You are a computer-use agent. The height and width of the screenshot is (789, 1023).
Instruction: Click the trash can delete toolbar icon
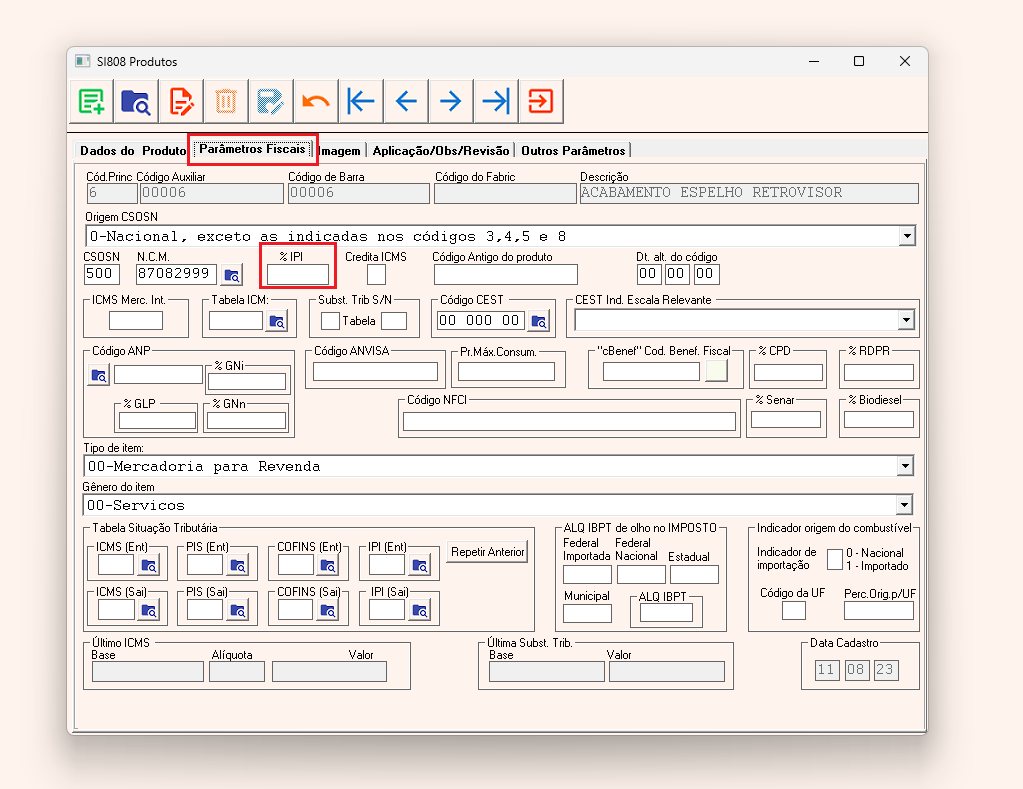pyautogui.click(x=226, y=101)
